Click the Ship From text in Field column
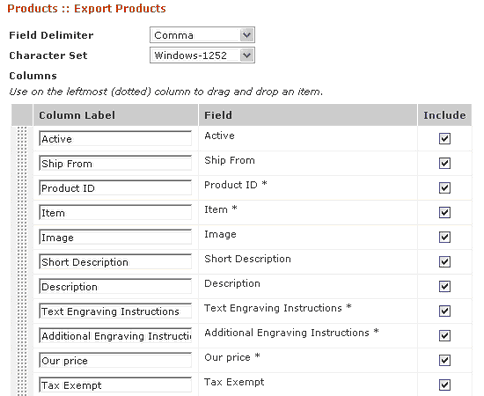The width and height of the screenshot is (484, 396). 230,160
